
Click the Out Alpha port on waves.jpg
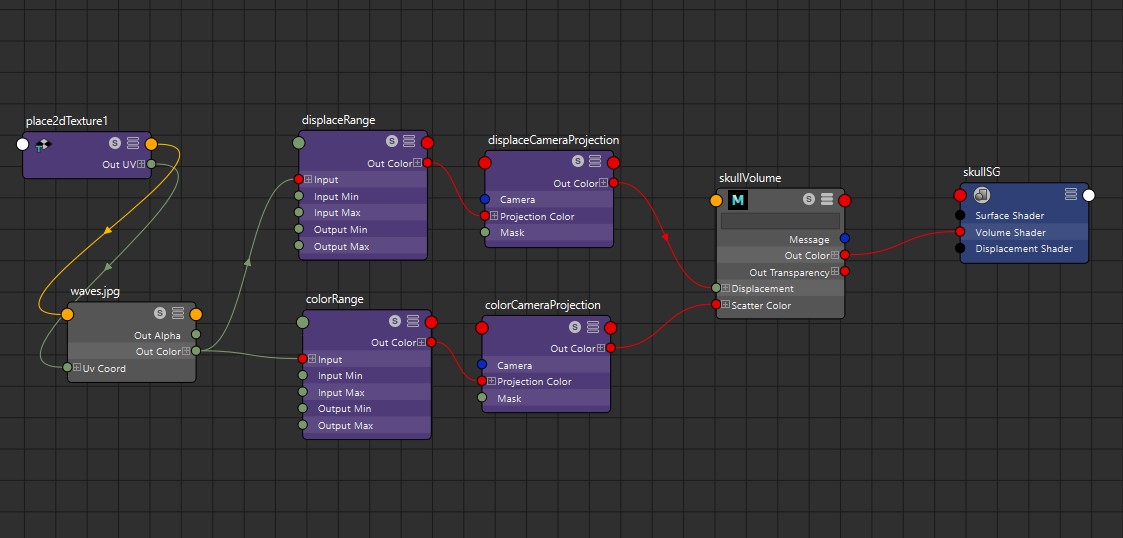coord(196,335)
